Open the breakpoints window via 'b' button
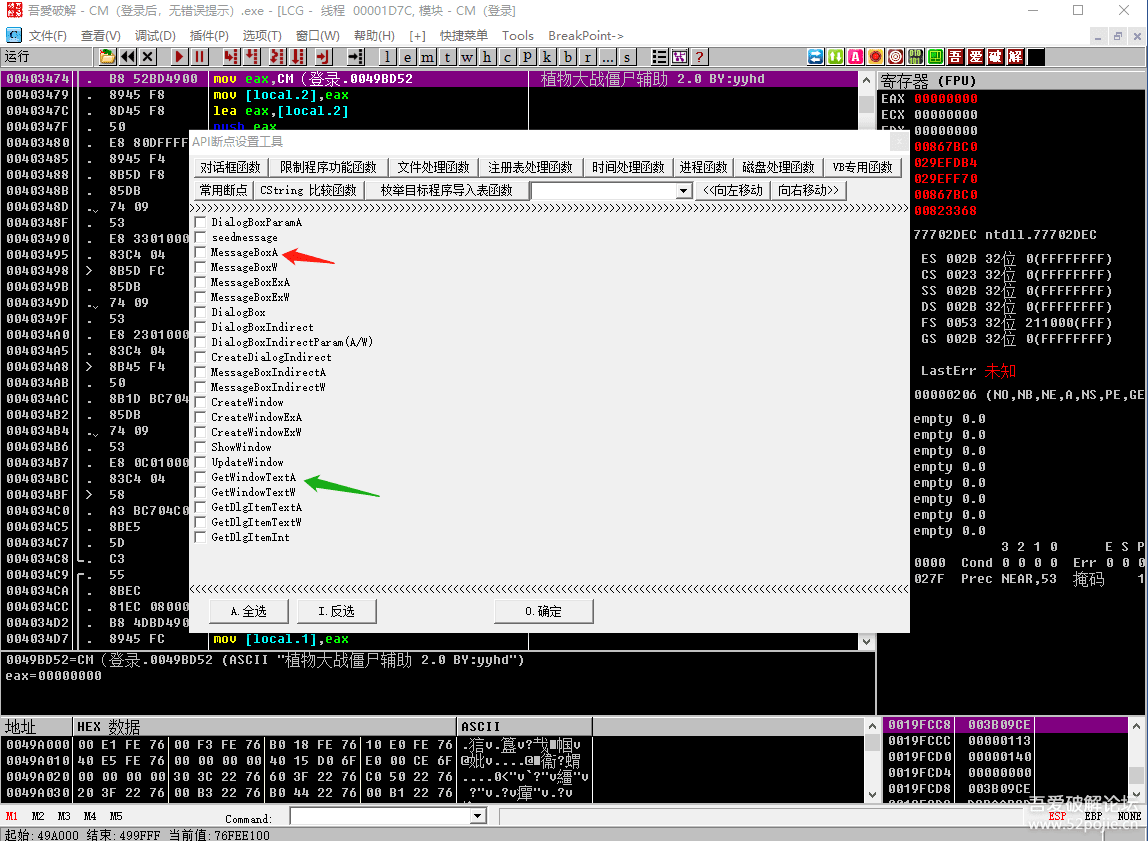The image size is (1148, 841). [x=568, y=57]
